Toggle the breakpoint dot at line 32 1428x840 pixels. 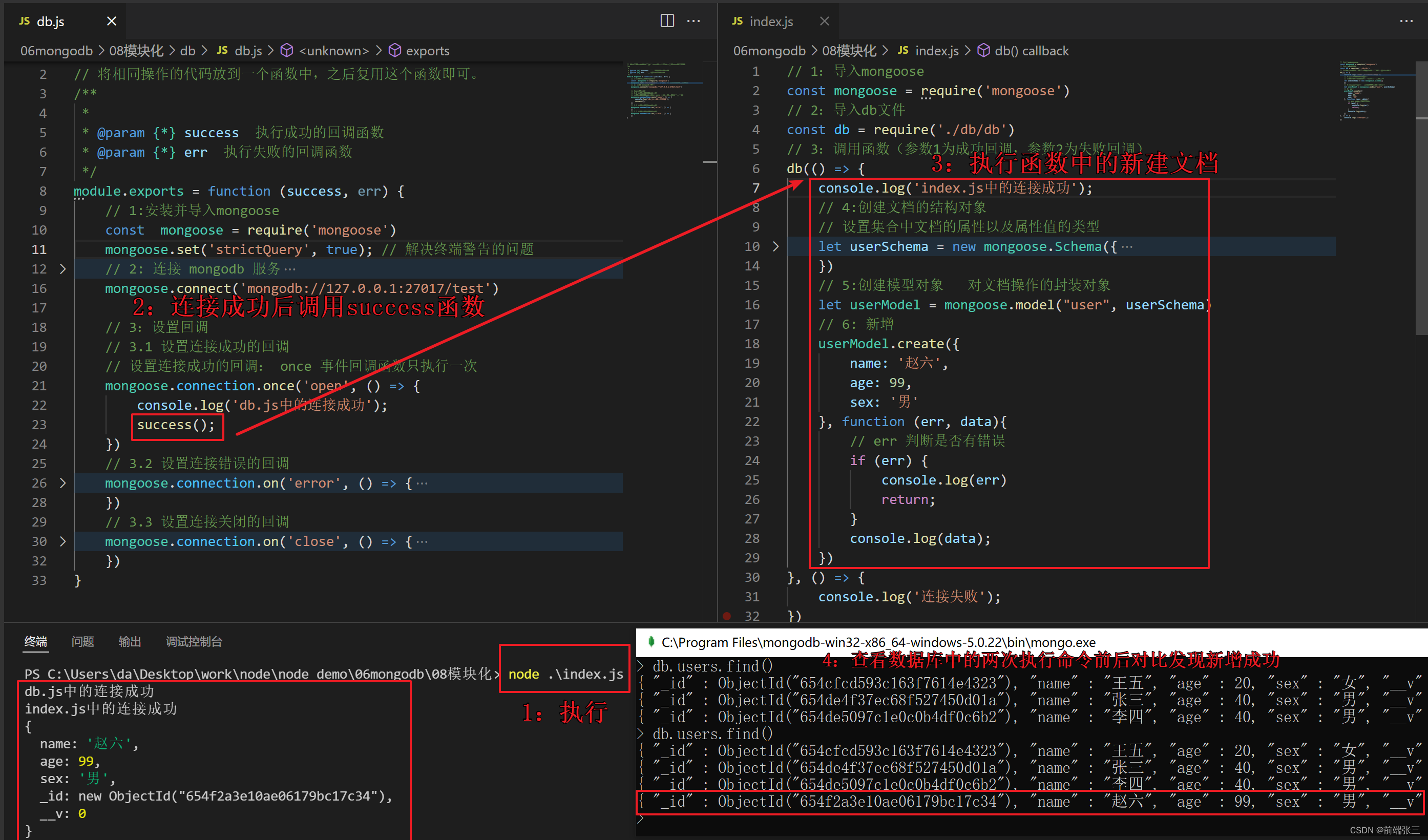(x=727, y=616)
